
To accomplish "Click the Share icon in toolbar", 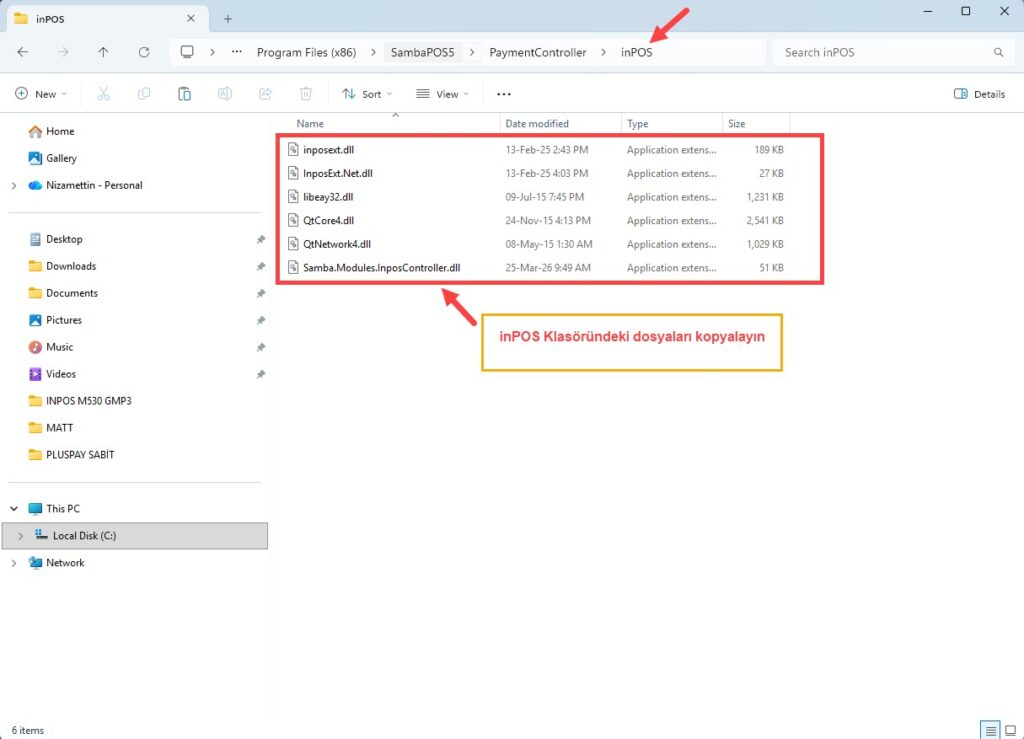I will [265, 94].
